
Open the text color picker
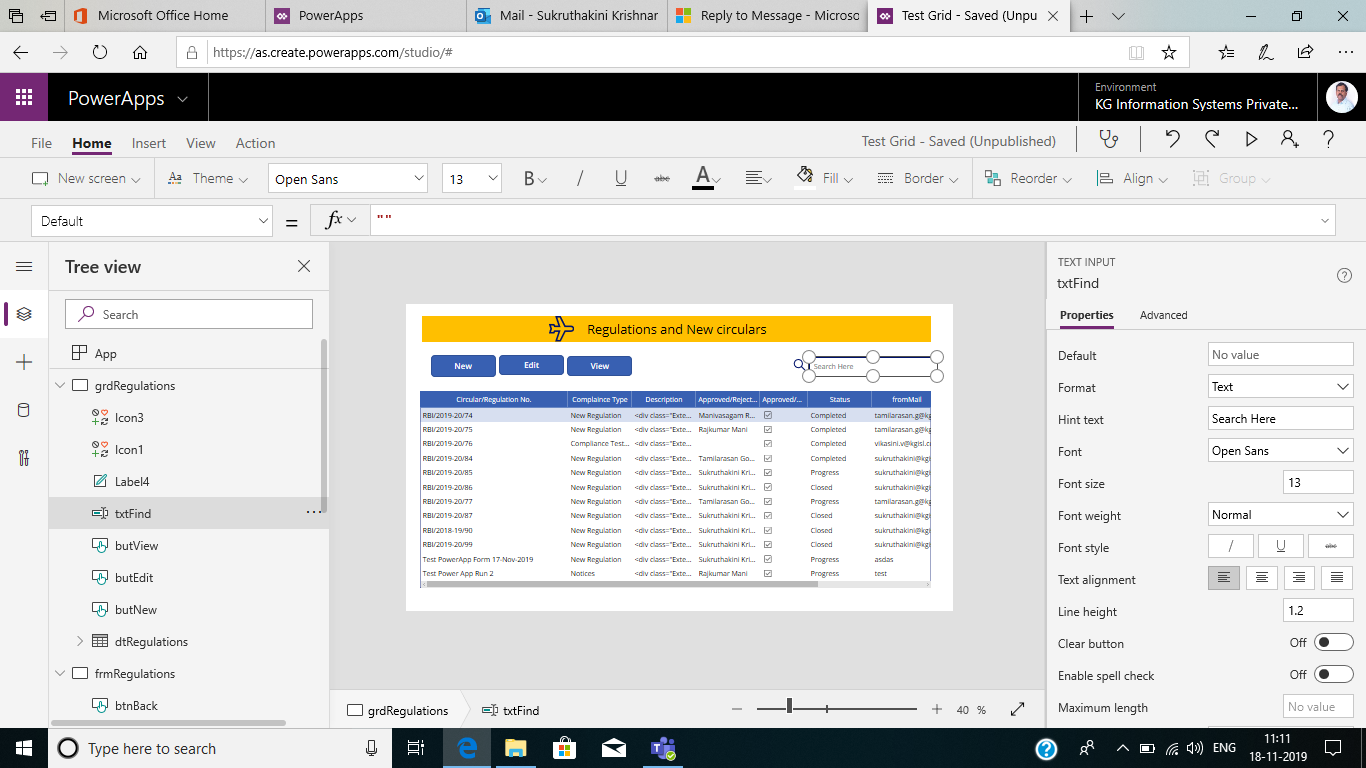click(x=708, y=178)
